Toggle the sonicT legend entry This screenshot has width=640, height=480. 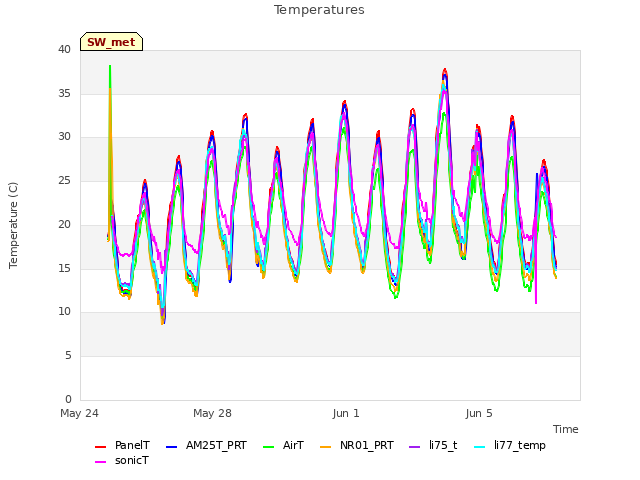pyautogui.click(x=122, y=460)
